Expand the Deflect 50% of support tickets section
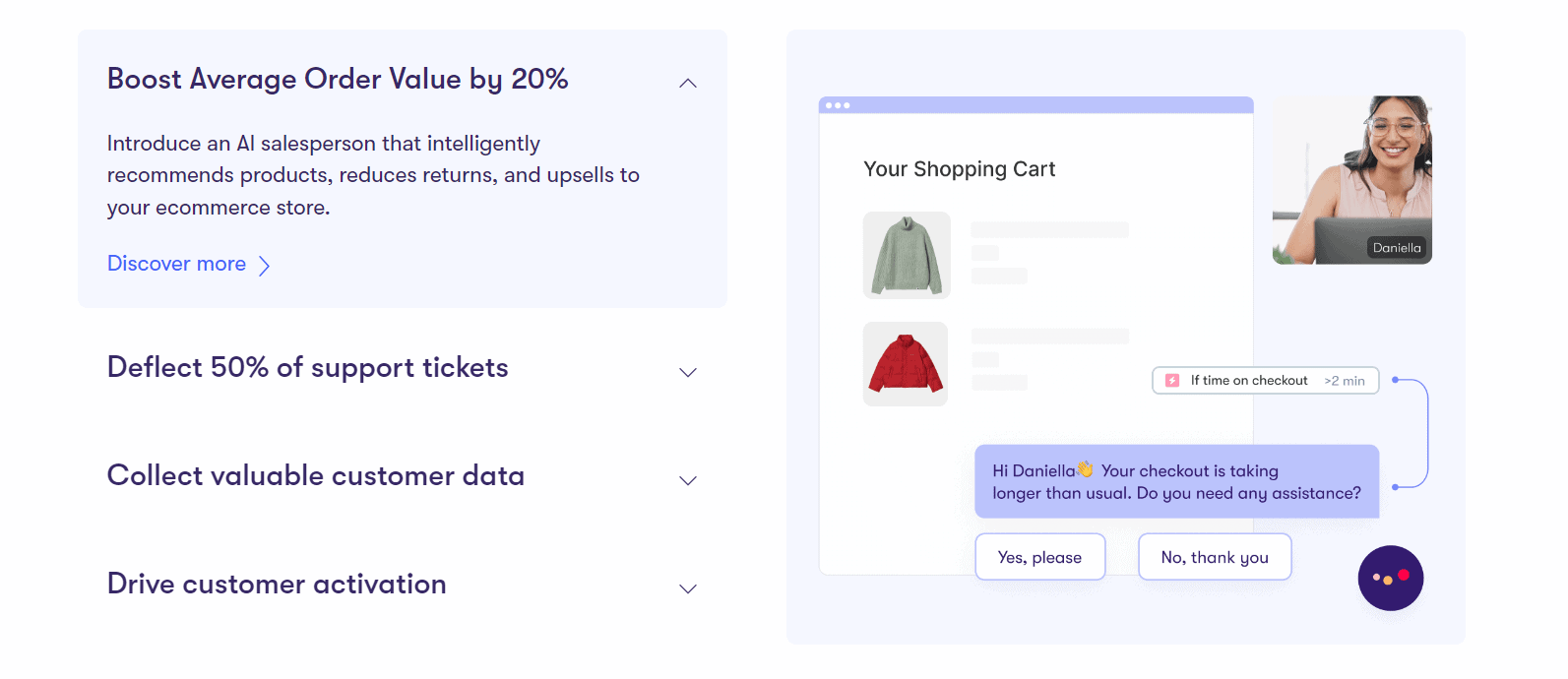This screenshot has height=679, width=1568. click(x=688, y=372)
